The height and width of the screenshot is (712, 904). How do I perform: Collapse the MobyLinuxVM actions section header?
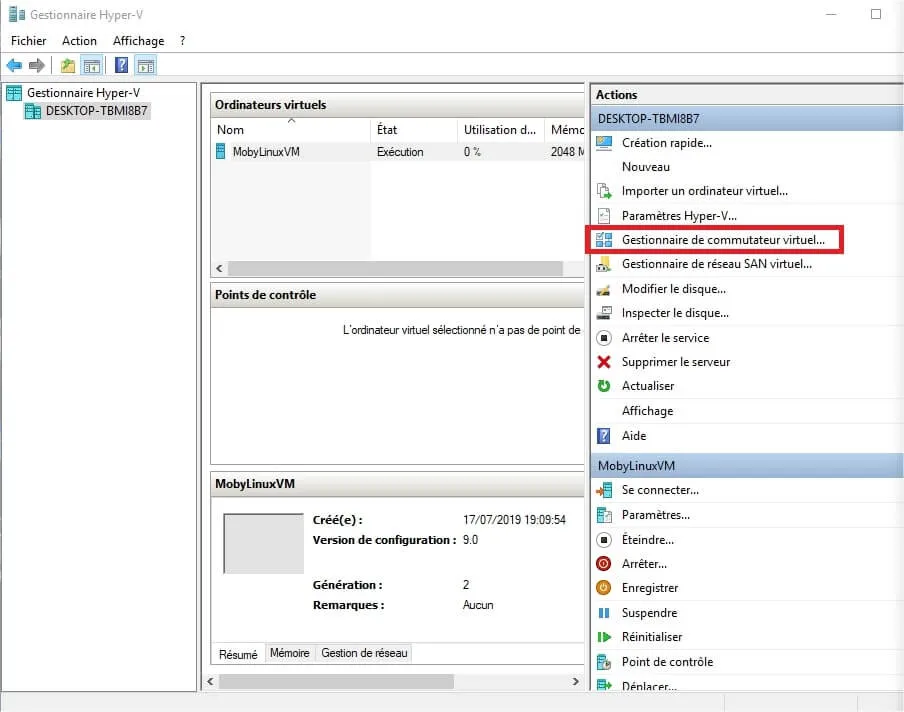[x=747, y=466]
